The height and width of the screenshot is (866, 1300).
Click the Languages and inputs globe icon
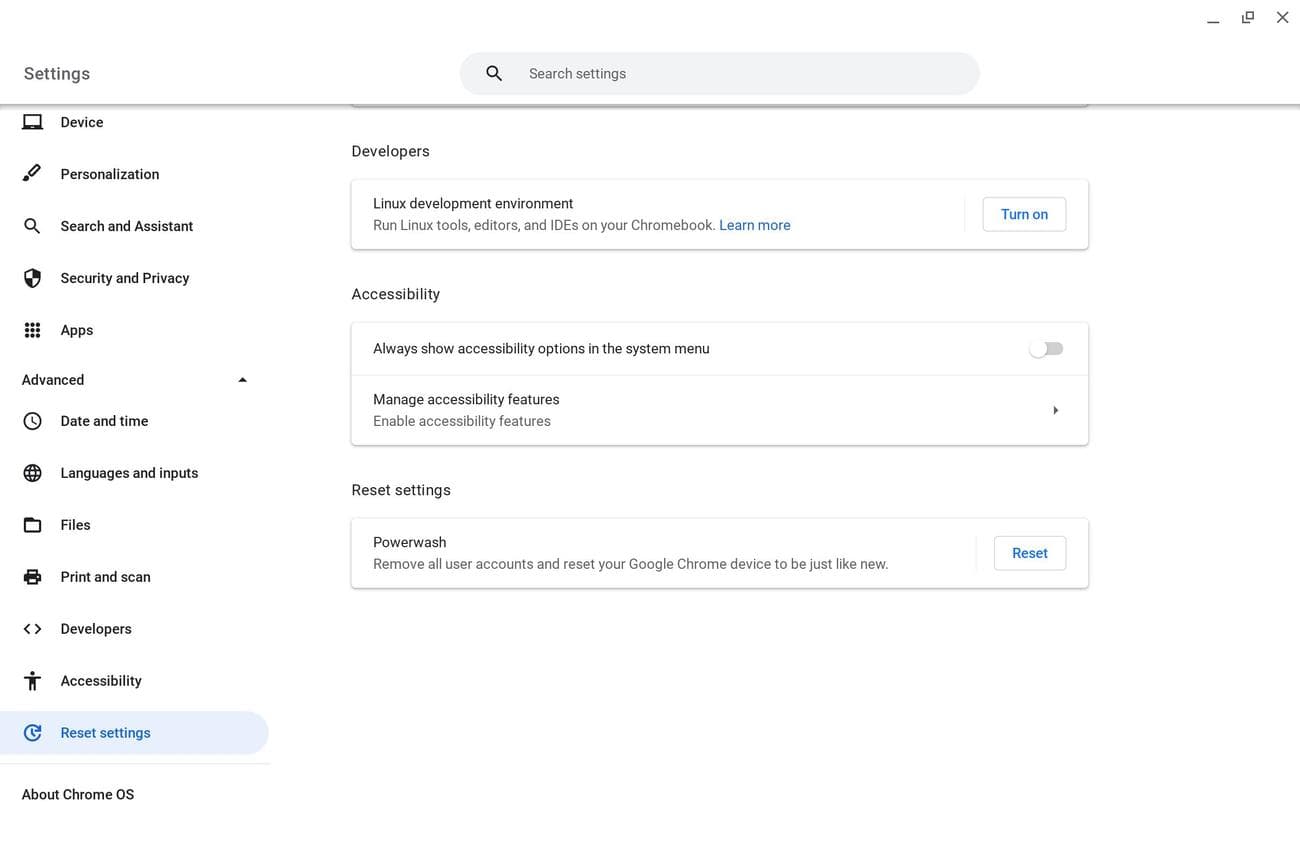(32, 473)
